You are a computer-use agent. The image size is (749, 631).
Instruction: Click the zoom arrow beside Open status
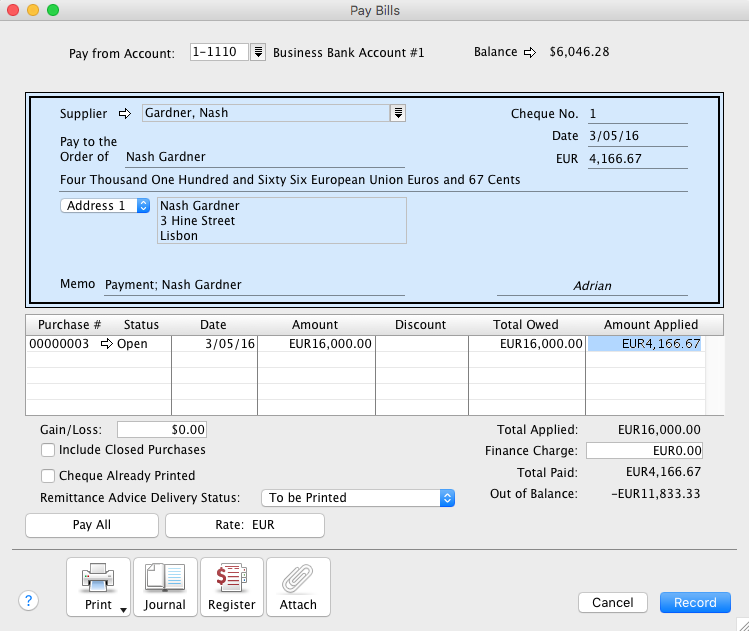click(107, 344)
